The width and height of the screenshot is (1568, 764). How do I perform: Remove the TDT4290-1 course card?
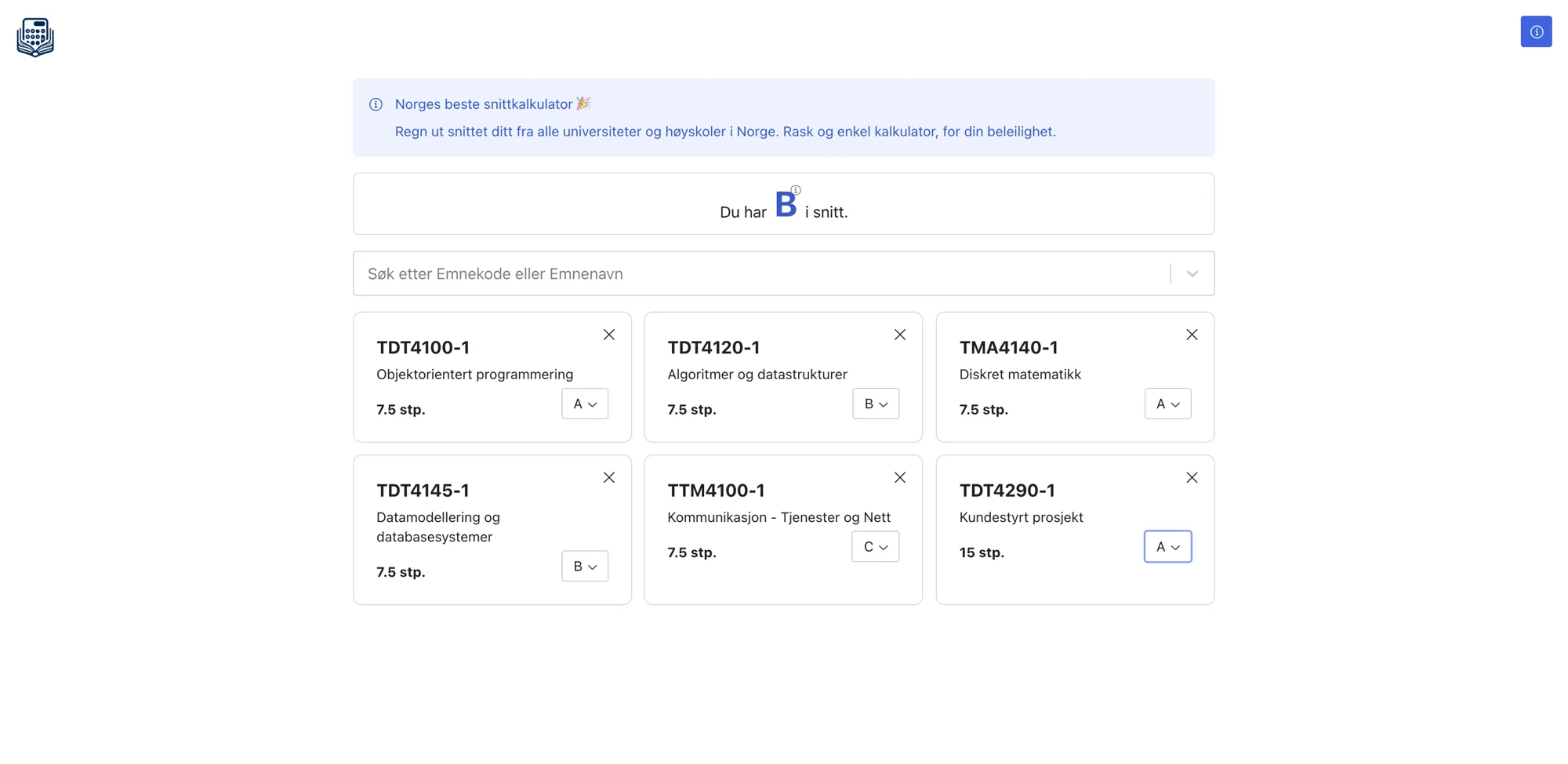click(1192, 477)
